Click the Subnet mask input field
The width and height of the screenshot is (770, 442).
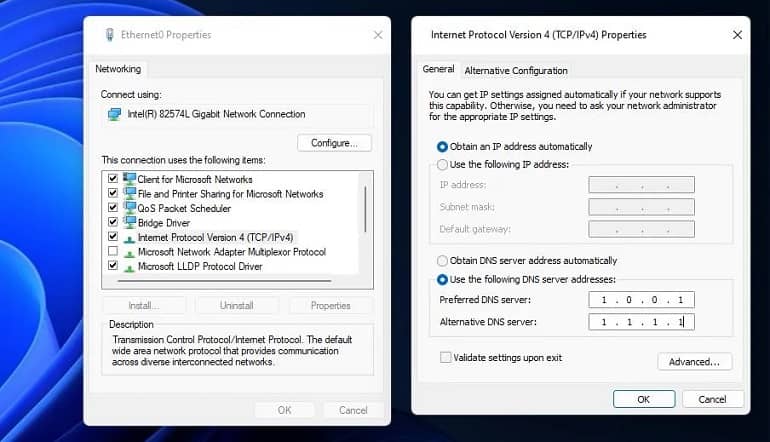click(641, 207)
